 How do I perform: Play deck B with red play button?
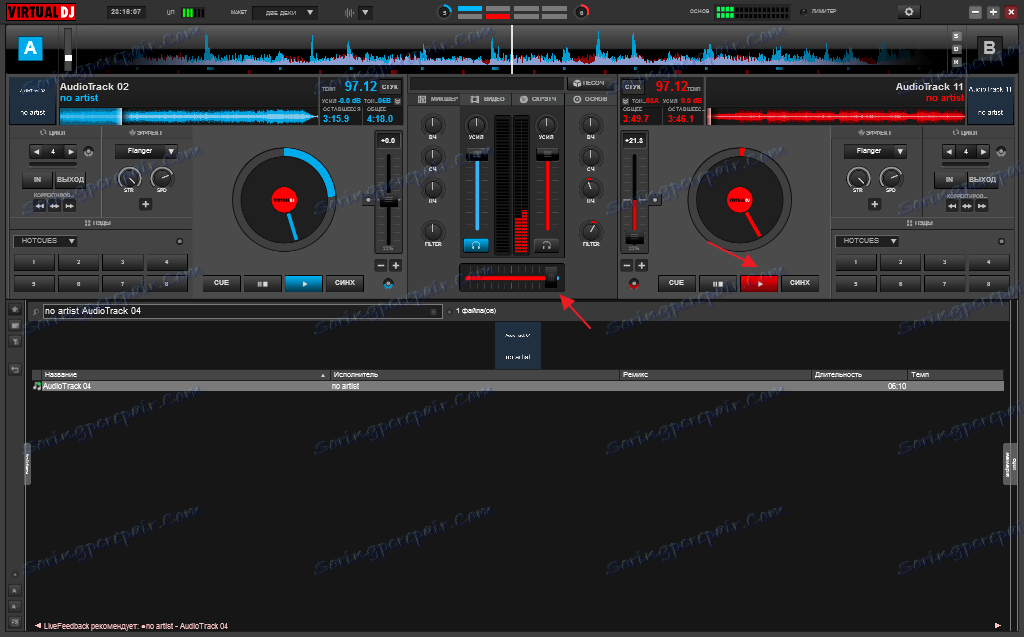pyautogui.click(x=759, y=284)
